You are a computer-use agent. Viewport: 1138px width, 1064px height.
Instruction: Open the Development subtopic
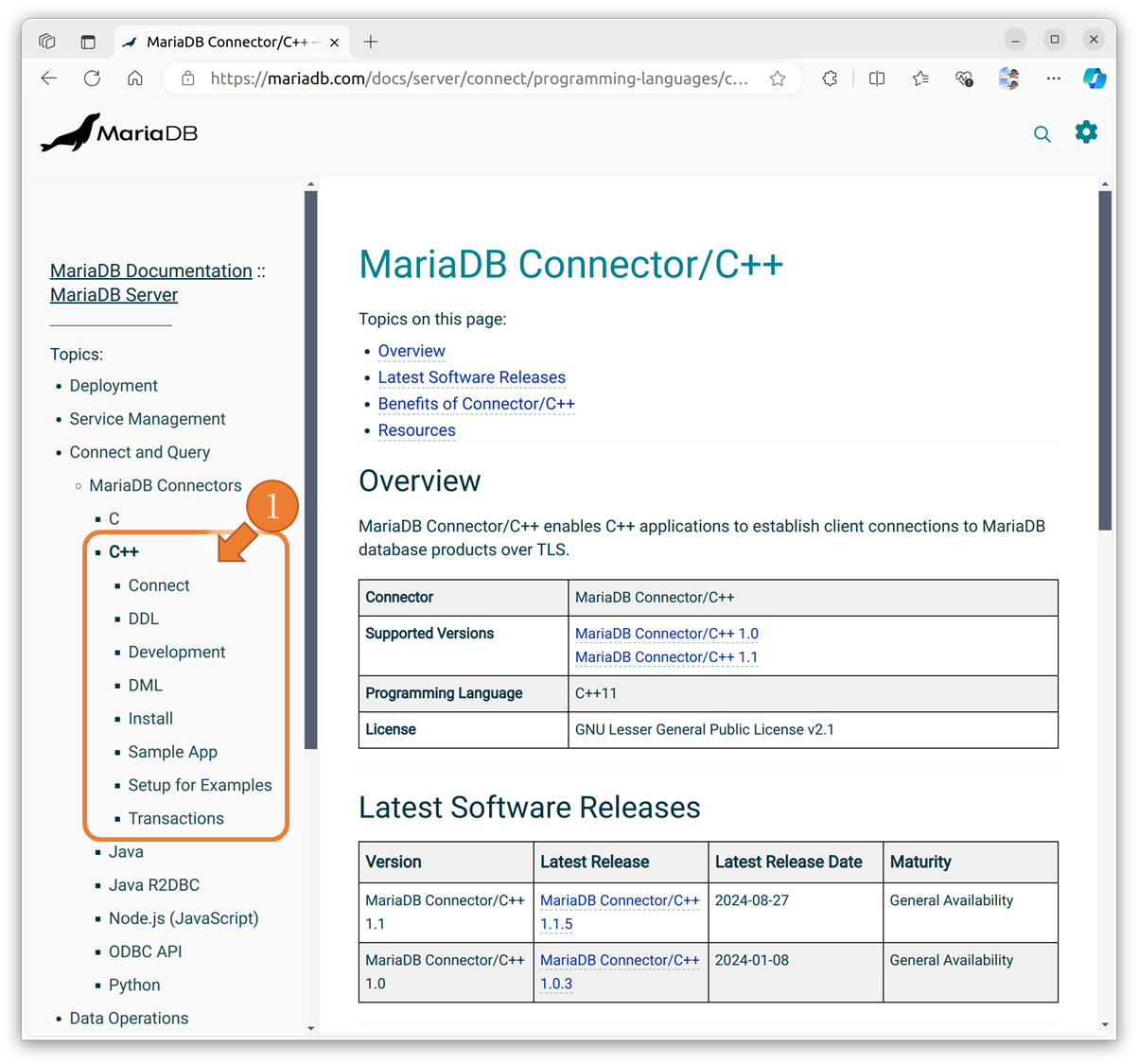click(x=177, y=652)
